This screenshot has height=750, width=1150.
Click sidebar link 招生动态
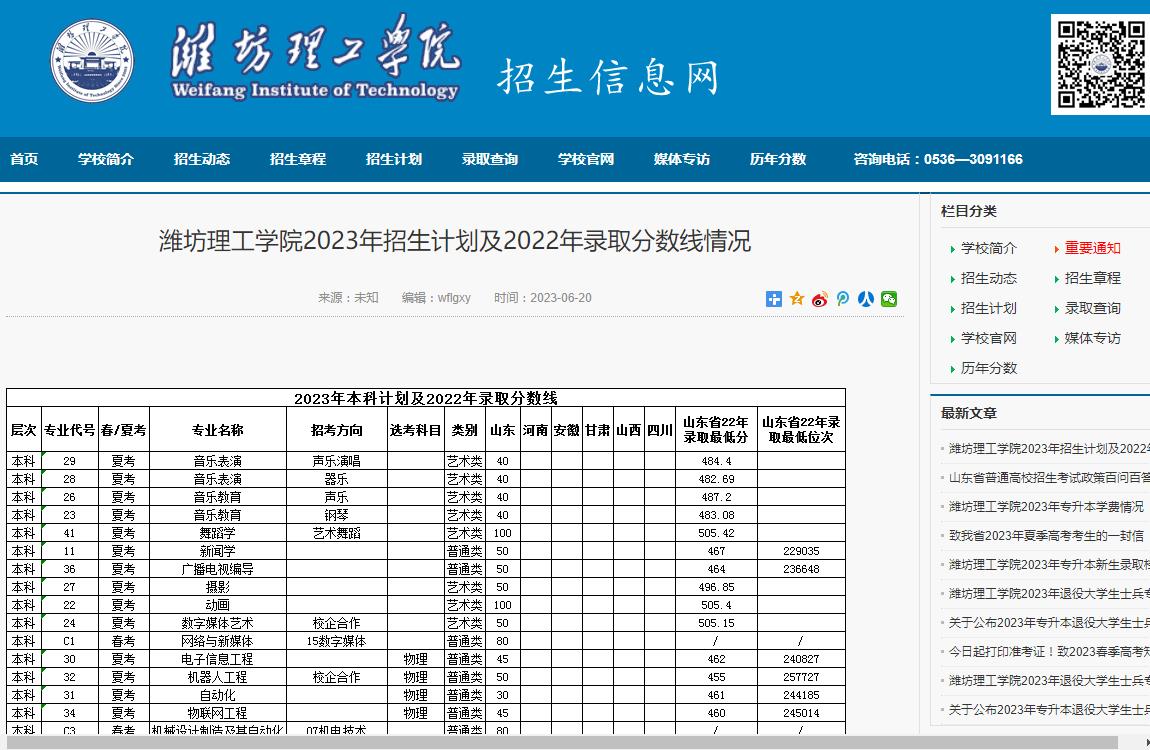[989, 279]
